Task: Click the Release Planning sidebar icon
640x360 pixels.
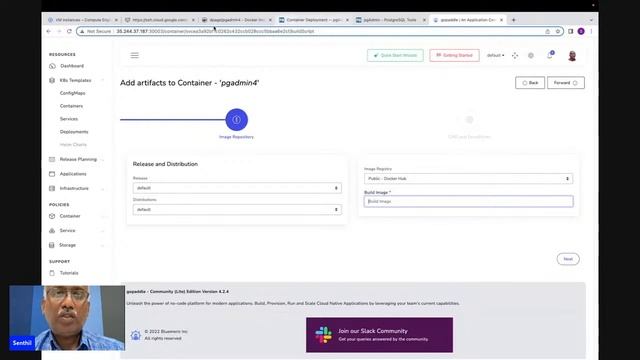Action: point(52,159)
